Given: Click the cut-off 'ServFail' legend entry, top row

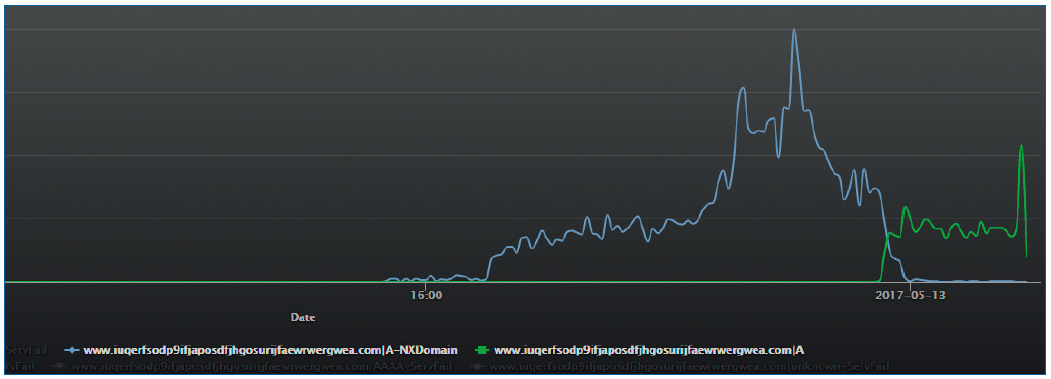Looking at the screenshot, I should pos(26,350).
